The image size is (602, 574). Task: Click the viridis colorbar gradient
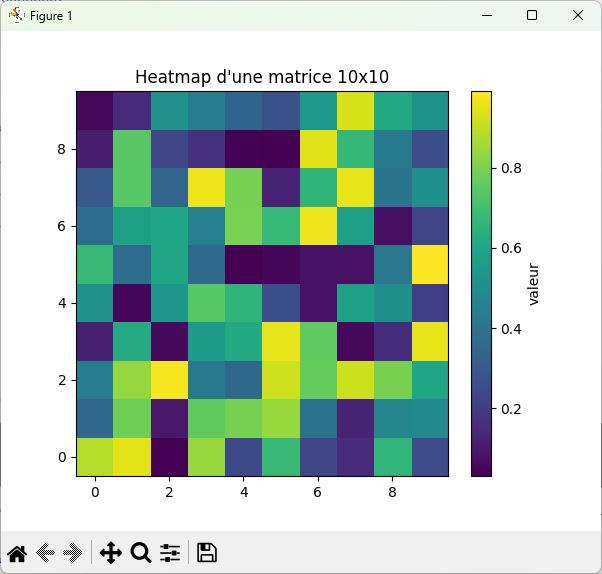tap(480, 283)
